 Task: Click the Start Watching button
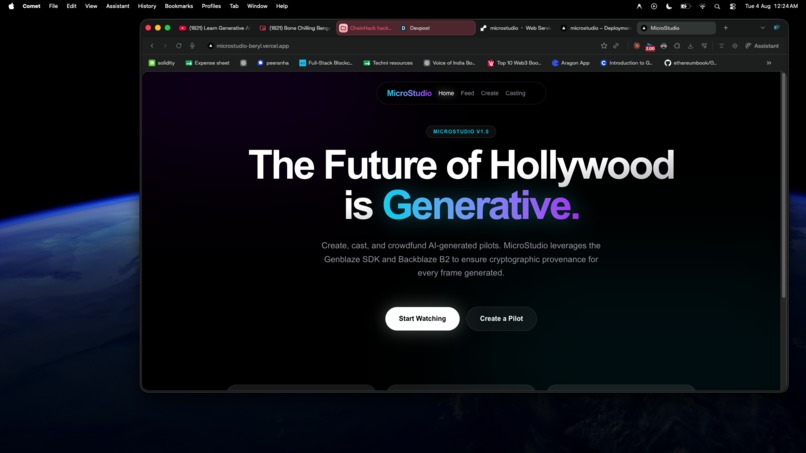coord(422,319)
